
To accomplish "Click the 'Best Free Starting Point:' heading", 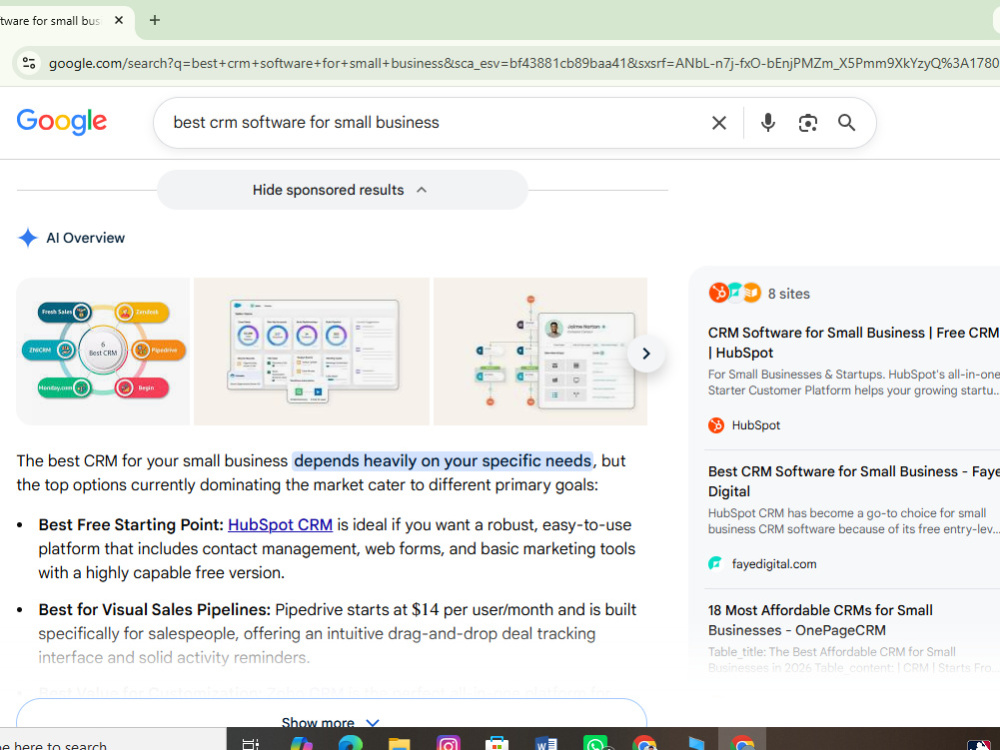I will coord(131,525).
